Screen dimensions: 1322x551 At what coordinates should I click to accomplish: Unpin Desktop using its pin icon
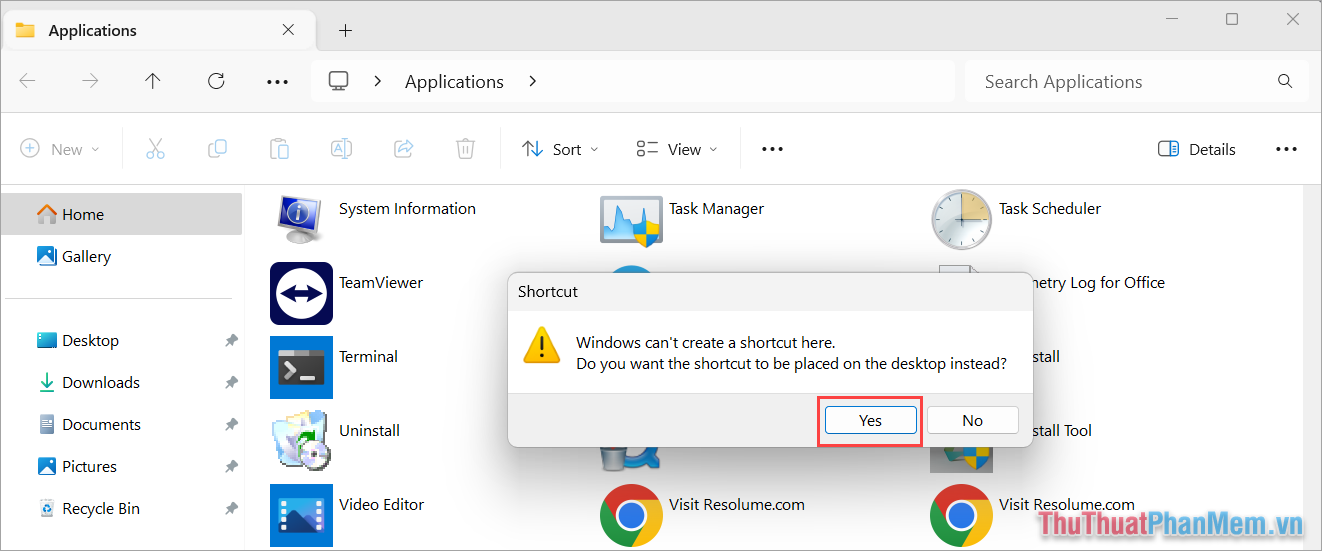click(231, 341)
